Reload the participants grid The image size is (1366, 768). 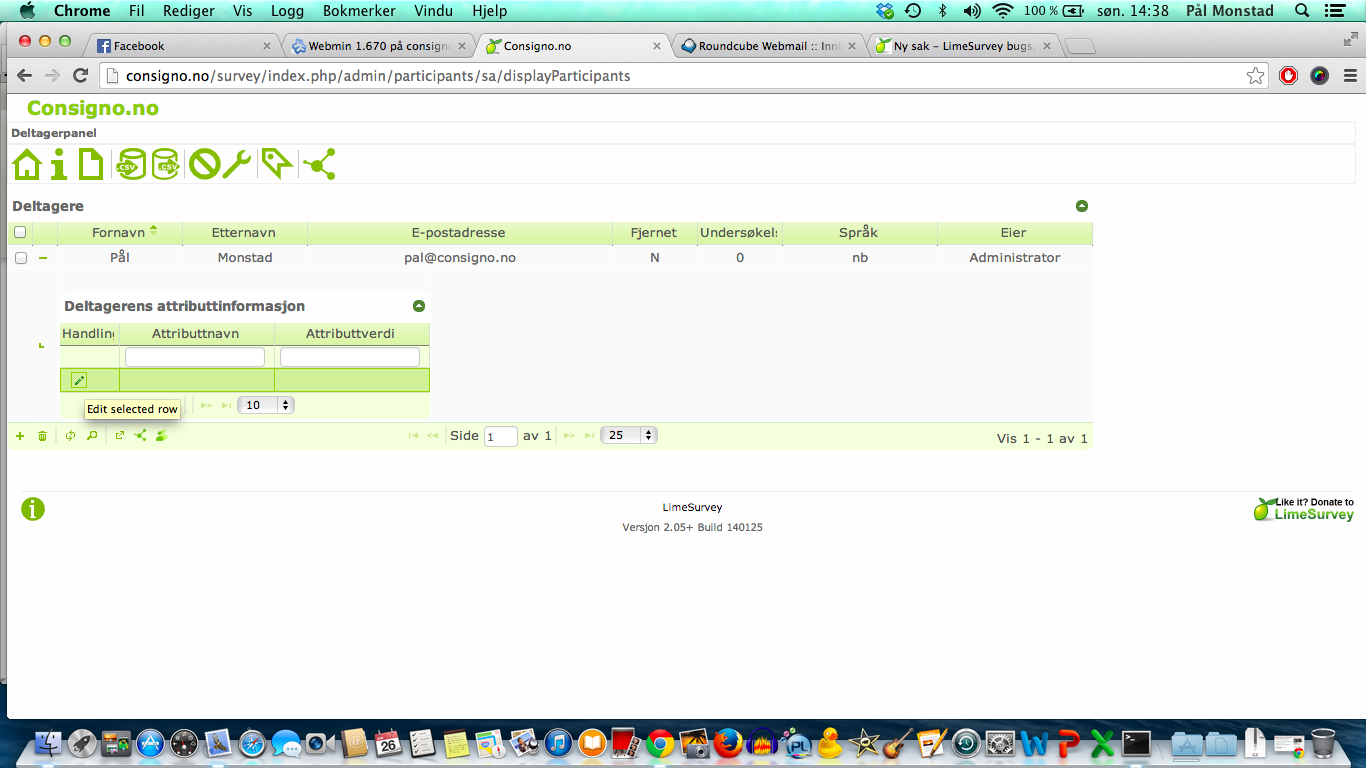click(x=70, y=436)
